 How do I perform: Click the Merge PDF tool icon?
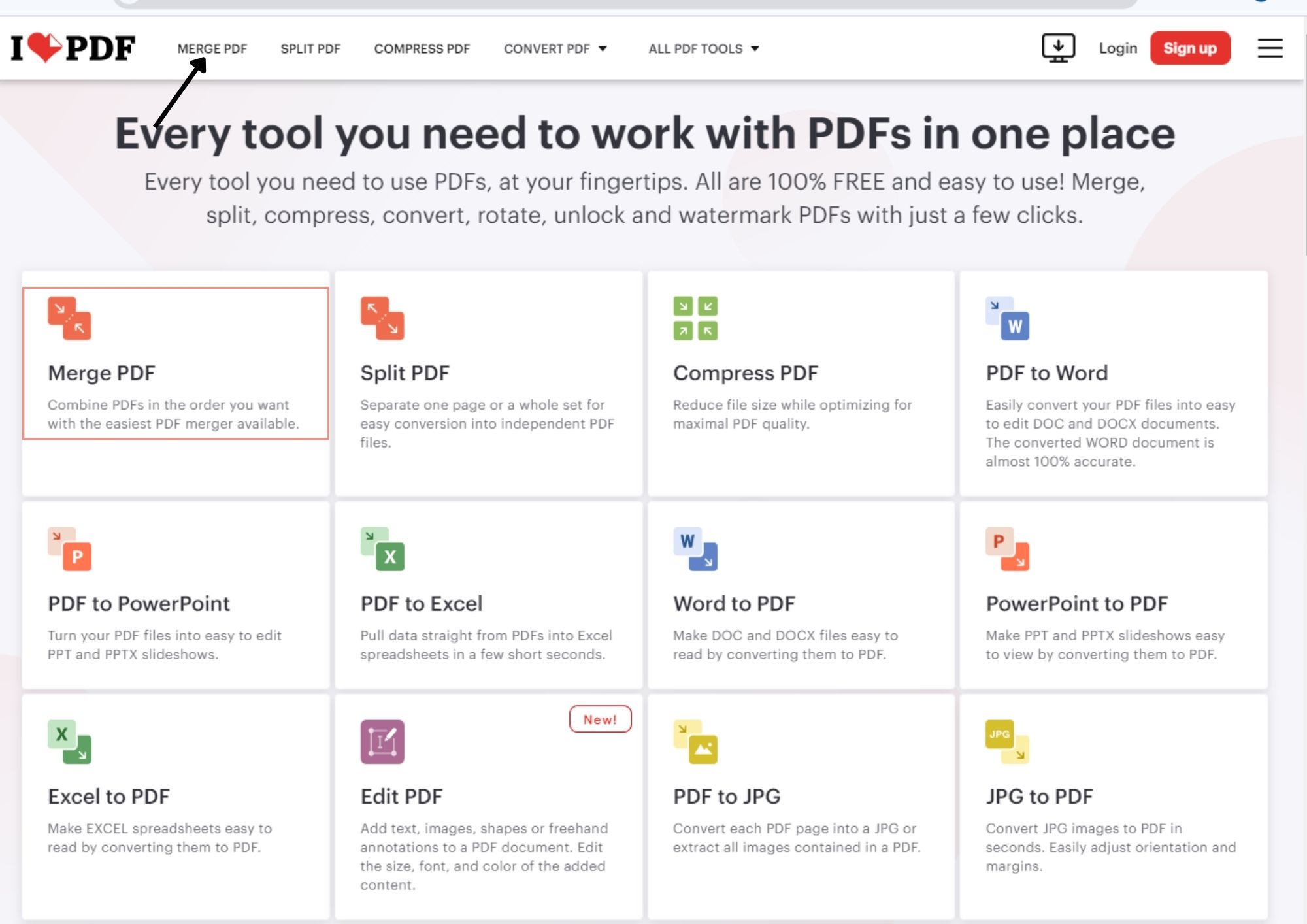point(69,319)
